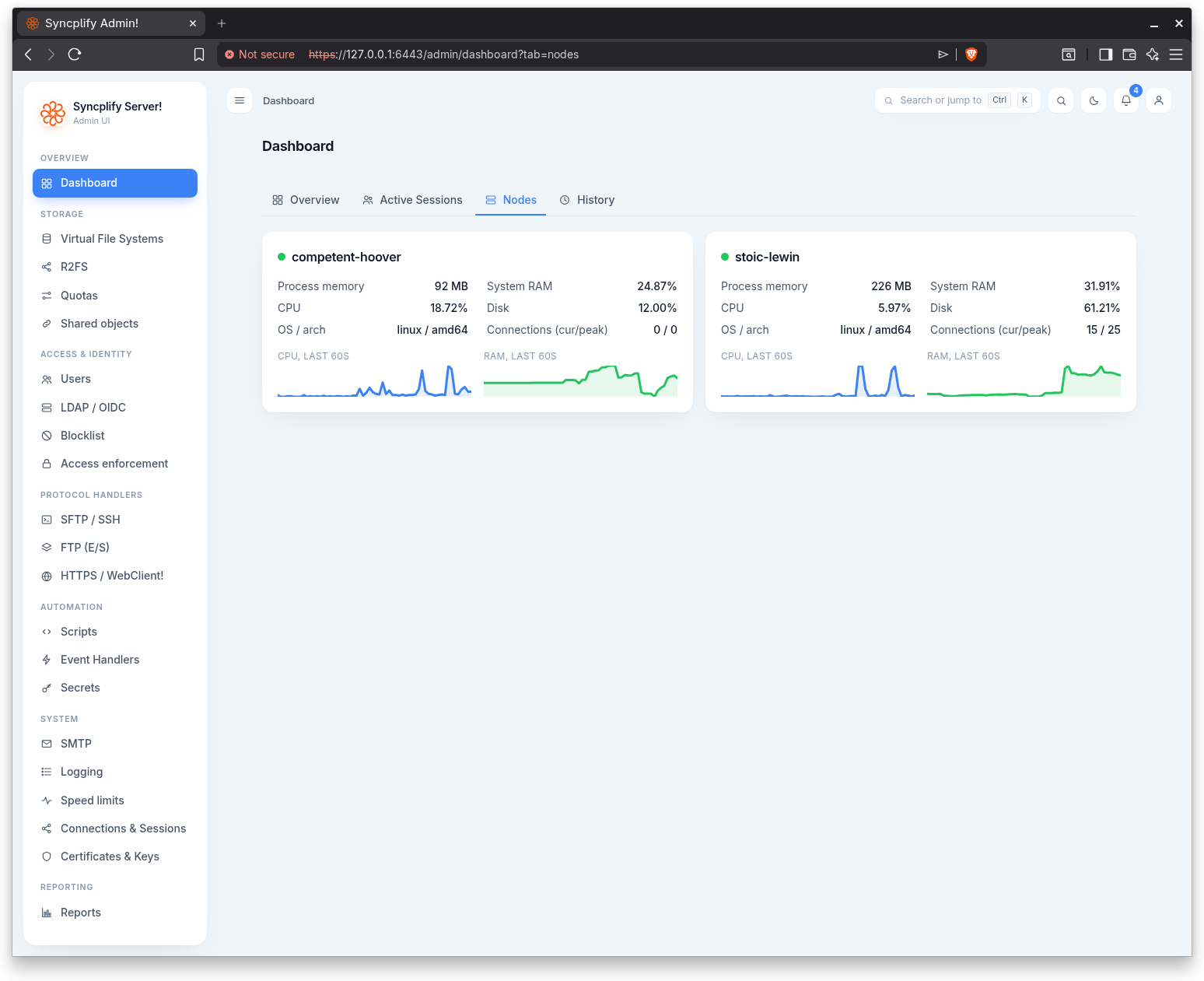Viewport: 1204px width, 981px height.
Task: Click the stoic-lewin node title
Action: pyautogui.click(x=767, y=257)
